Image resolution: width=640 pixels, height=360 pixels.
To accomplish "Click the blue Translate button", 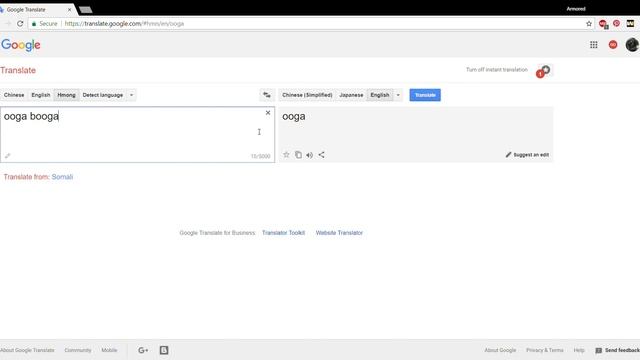I will click(425, 95).
